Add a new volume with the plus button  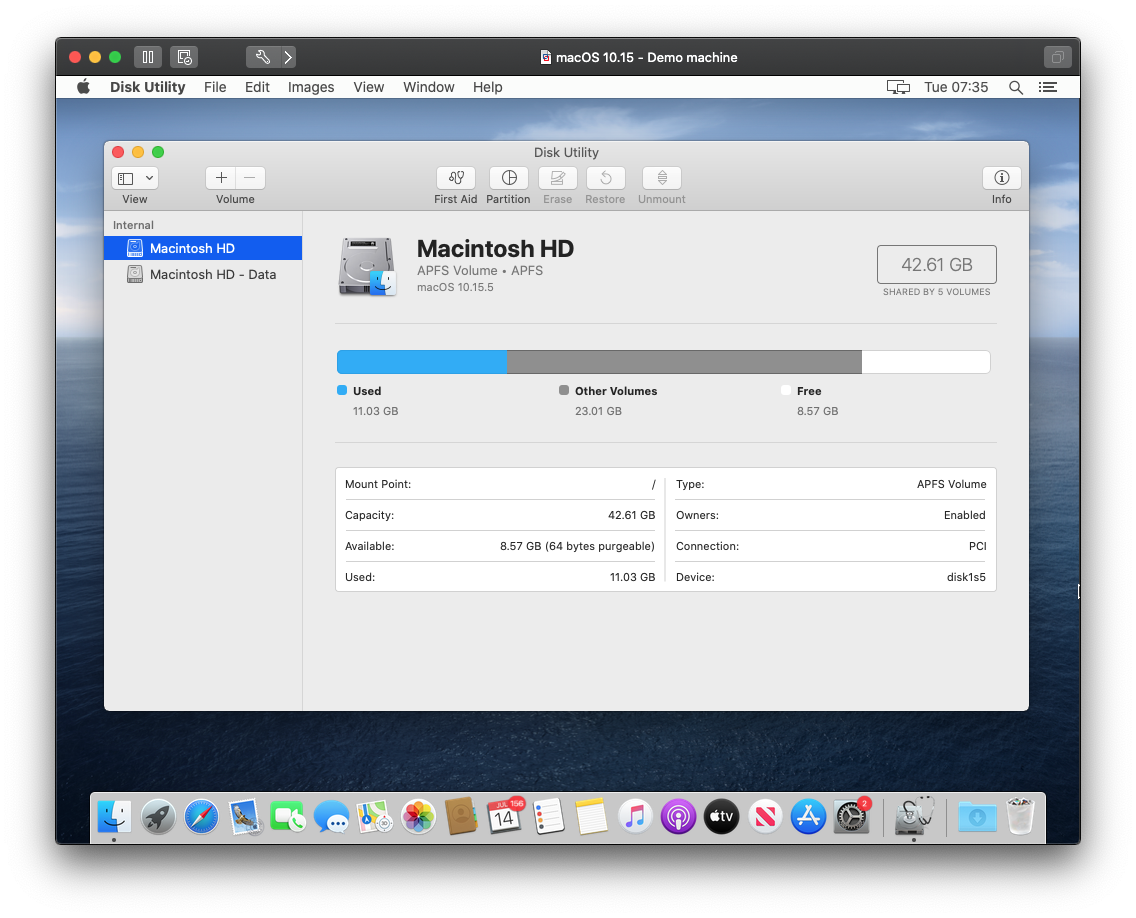coord(221,178)
